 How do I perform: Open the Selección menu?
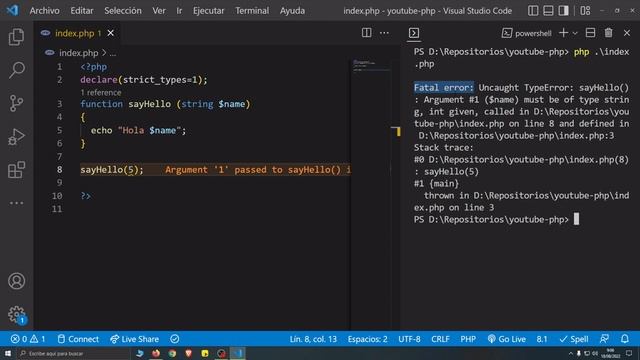(123, 11)
